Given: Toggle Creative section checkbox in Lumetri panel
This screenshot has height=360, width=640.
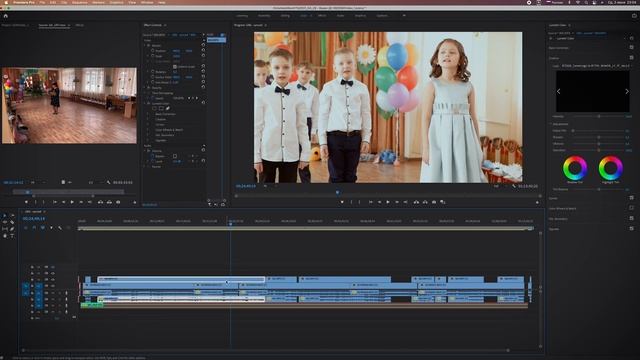Looking at the screenshot, I should [631, 58].
